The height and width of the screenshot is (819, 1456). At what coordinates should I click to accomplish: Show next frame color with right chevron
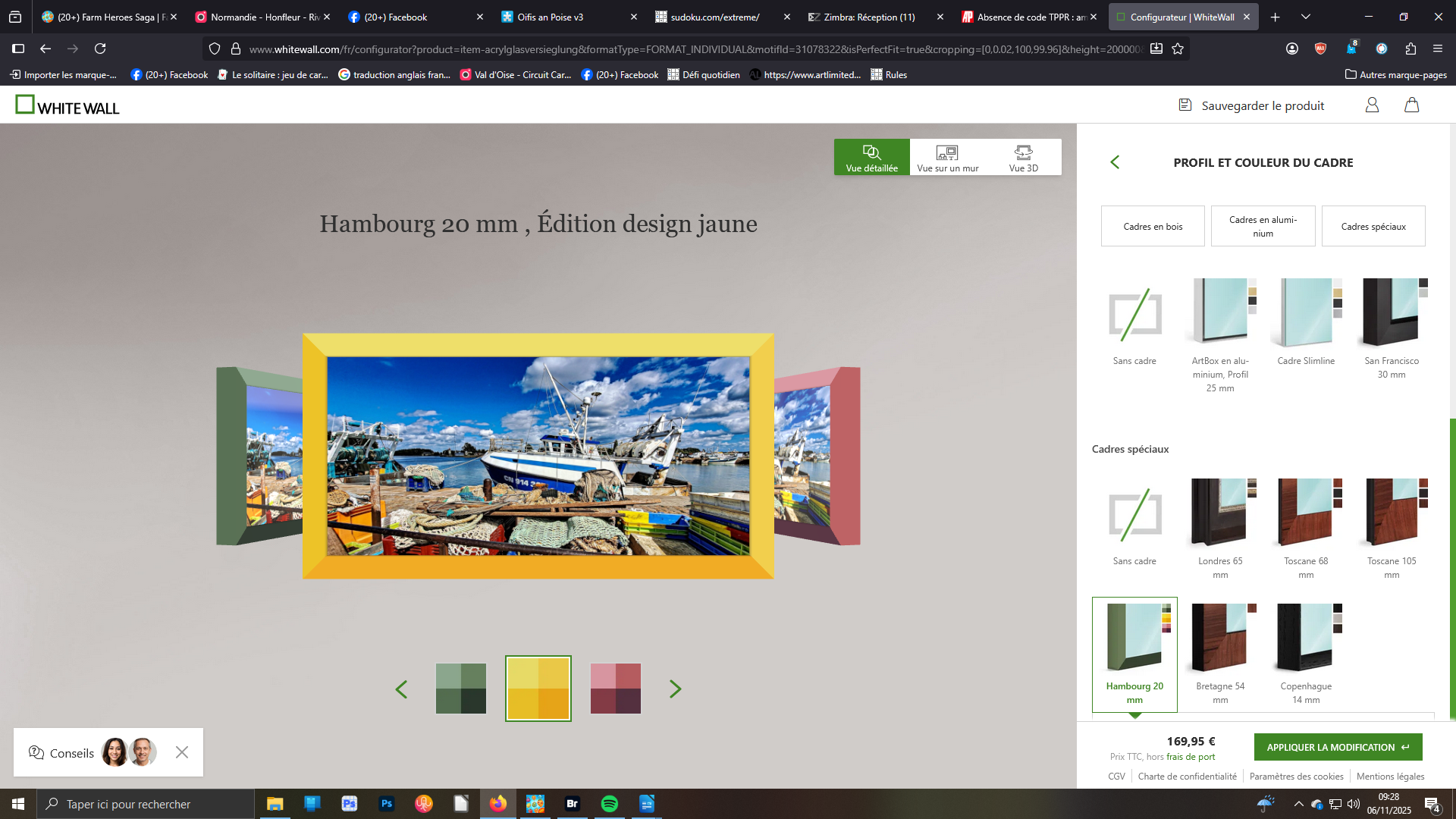click(x=675, y=689)
